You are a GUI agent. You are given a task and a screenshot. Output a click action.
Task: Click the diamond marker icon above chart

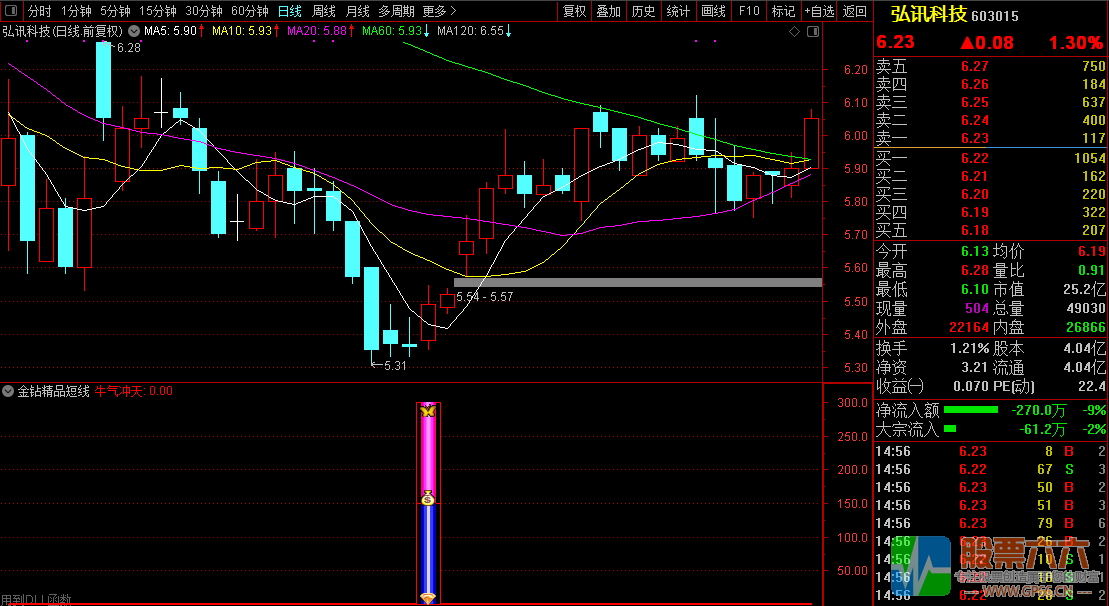click(x=794, y=32)
